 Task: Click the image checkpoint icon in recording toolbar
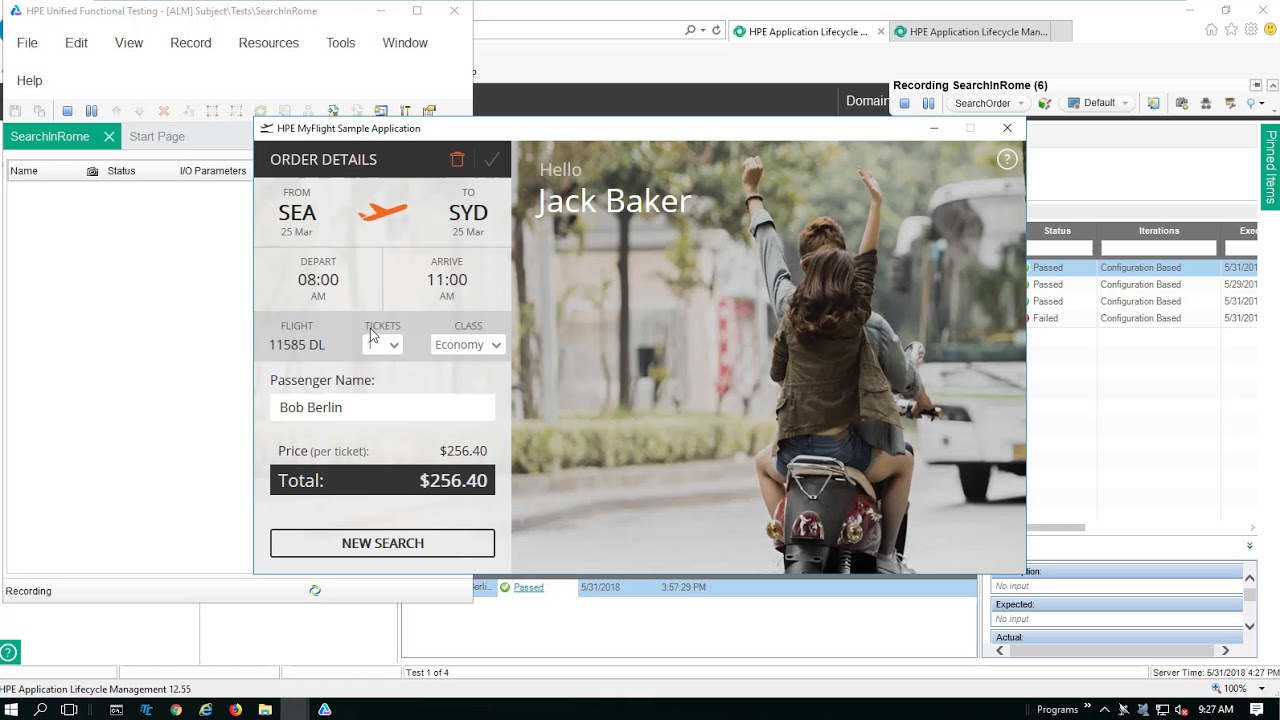1153,103
